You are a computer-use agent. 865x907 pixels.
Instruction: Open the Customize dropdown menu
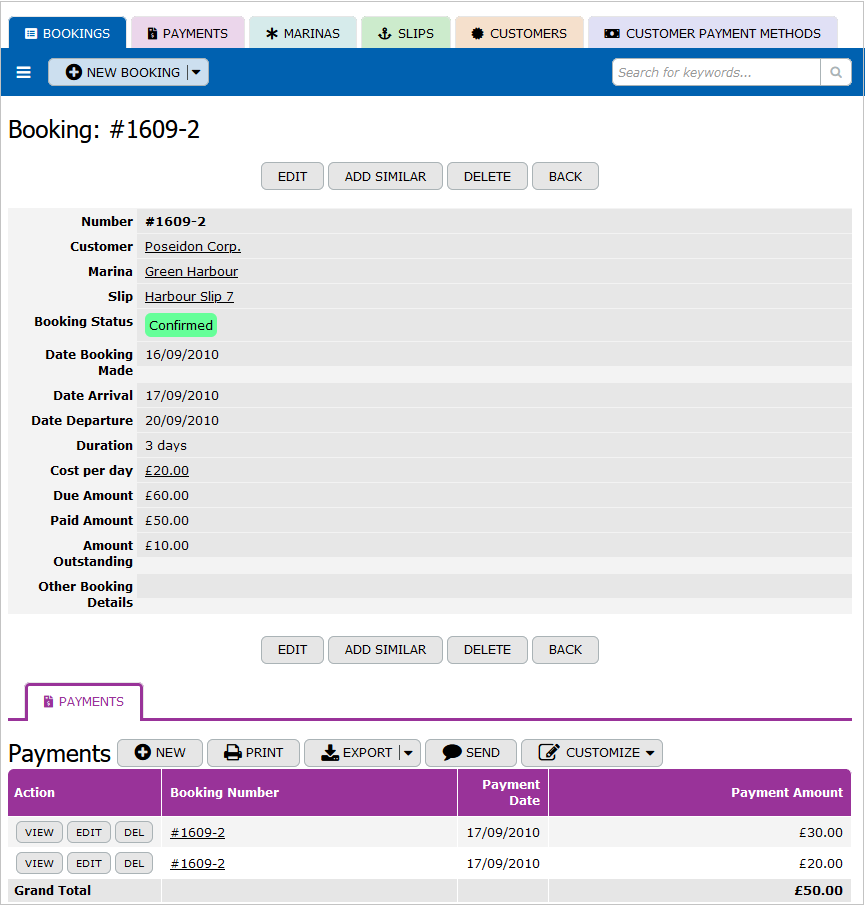[x=592, y=753]
